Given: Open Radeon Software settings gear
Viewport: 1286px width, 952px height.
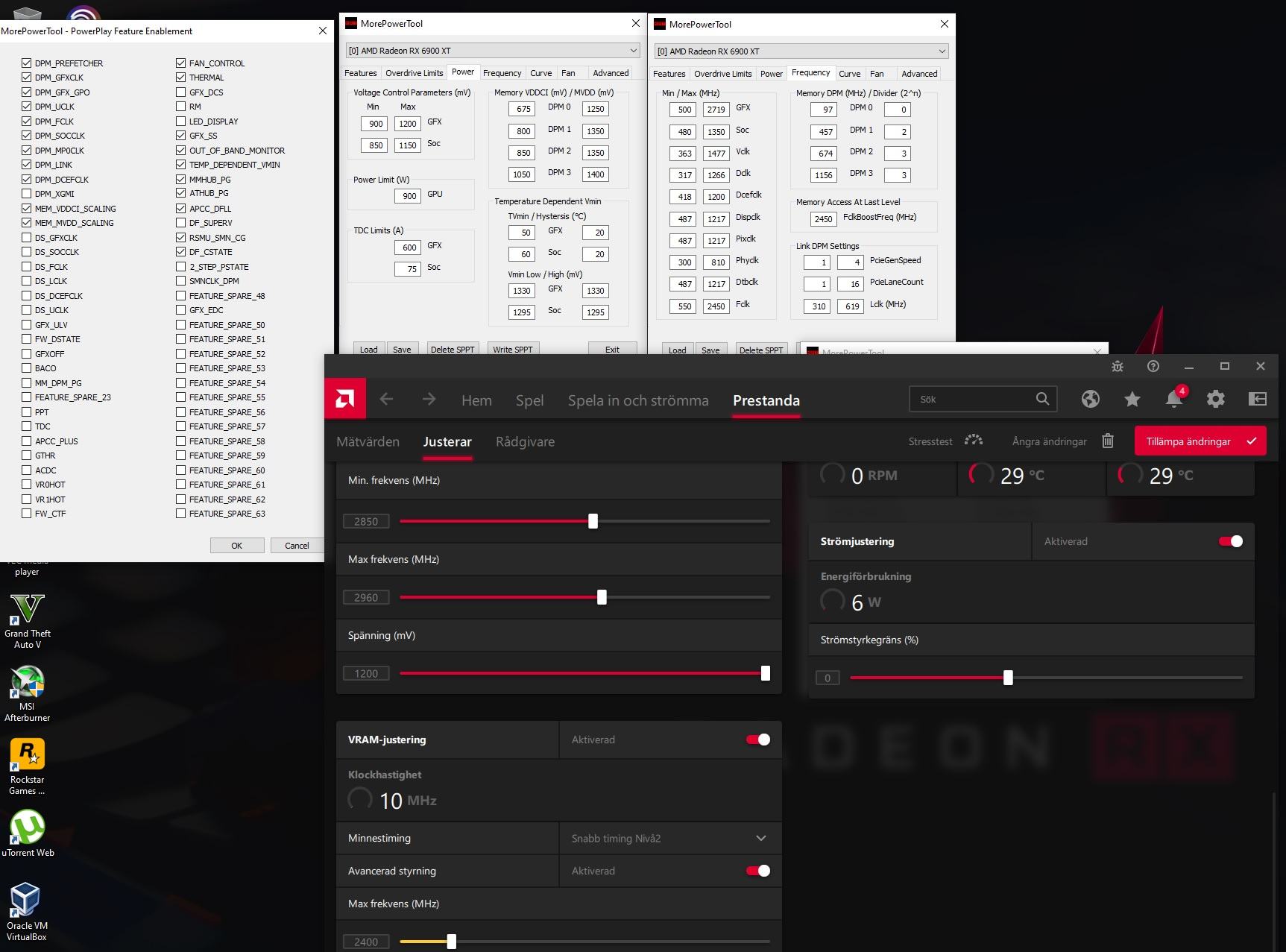Looking at the screenshot, I should [x=1216, y=399].
